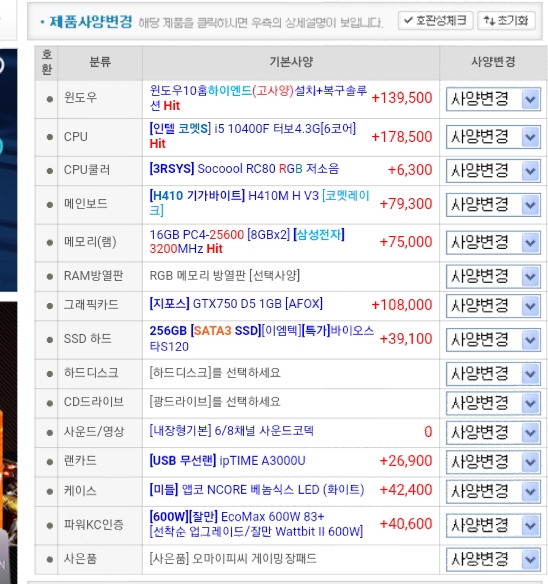The width and height of the screenshot is (548, 584).
Task: Click the RGB 메모리 방열판 option text
Action: point(225,276)
